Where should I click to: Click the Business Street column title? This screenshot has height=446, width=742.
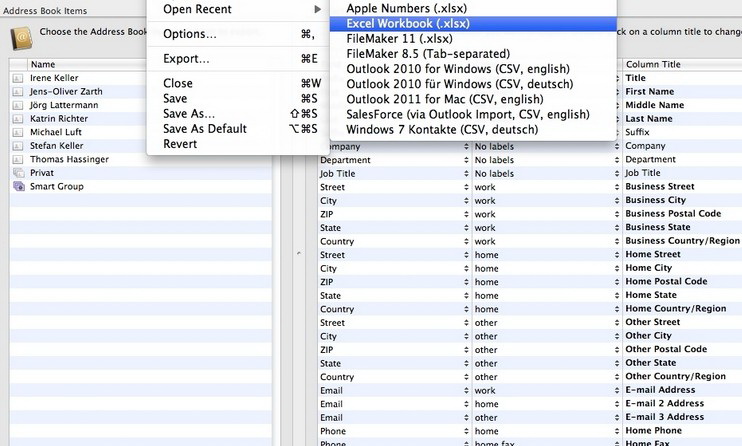point(660,187)
